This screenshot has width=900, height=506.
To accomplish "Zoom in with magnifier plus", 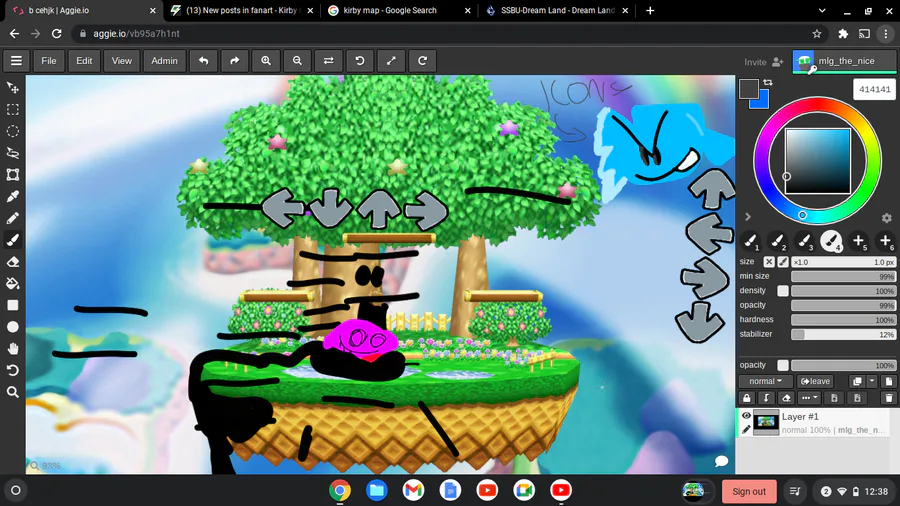I will [266, 61].
